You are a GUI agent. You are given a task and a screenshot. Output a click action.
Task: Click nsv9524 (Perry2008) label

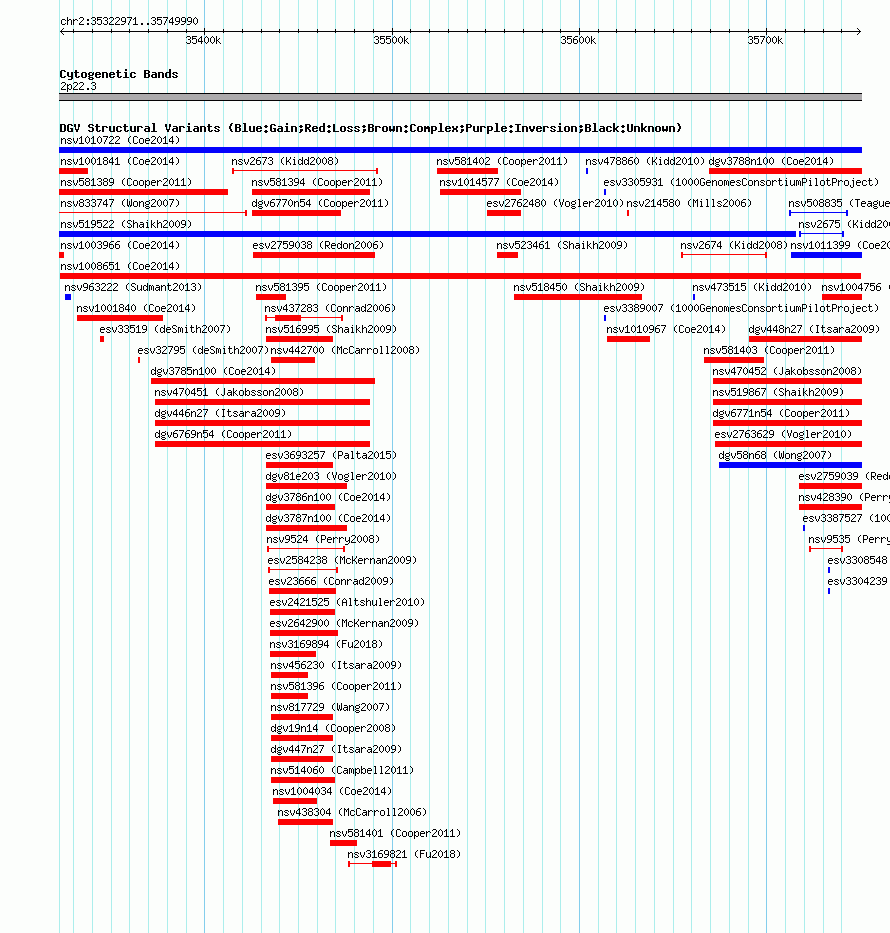pyautogui.click(x=323, y=539)
